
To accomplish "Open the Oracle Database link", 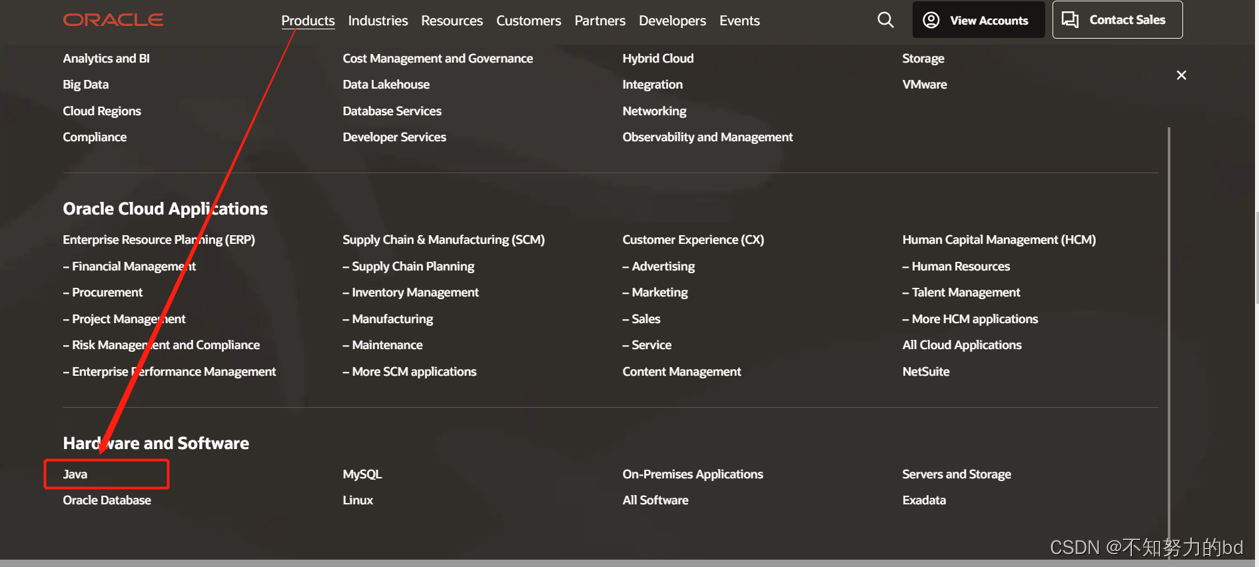I will [x=107, y=500].
